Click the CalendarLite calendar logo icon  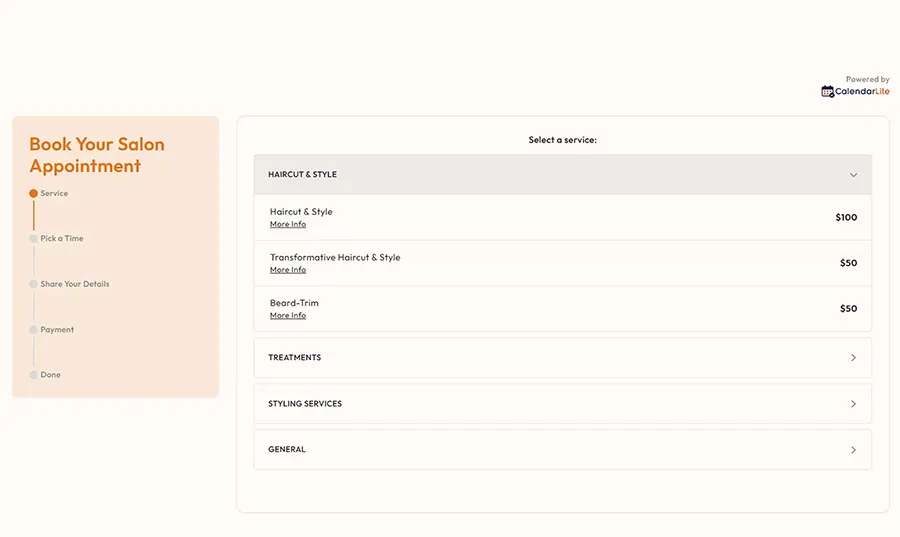pyautogui.click(x=827, y=91)
